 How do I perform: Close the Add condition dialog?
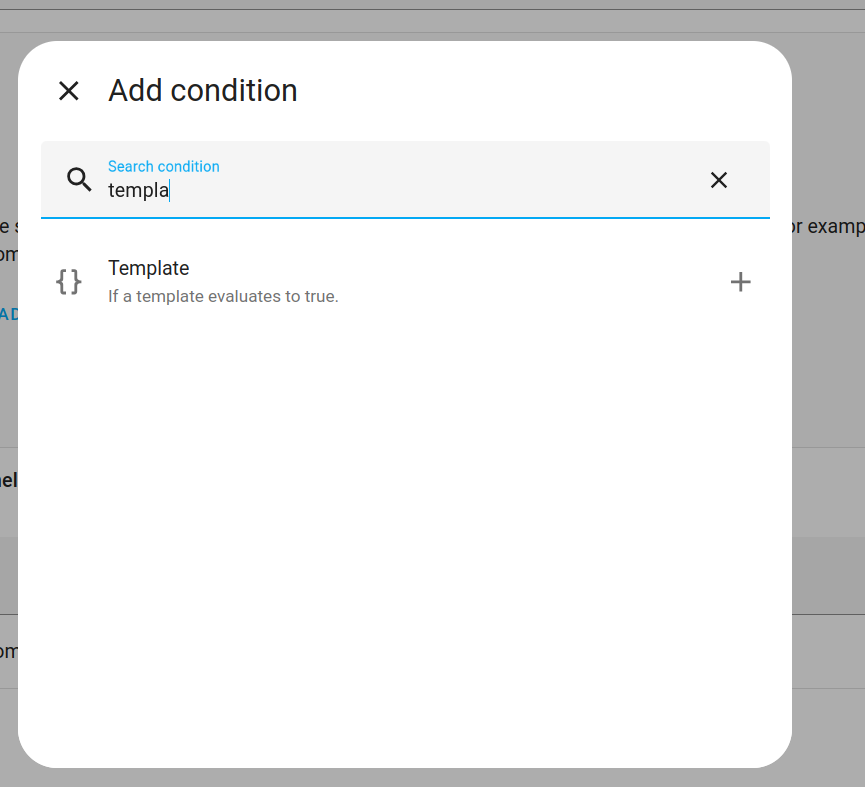point(68,91)
